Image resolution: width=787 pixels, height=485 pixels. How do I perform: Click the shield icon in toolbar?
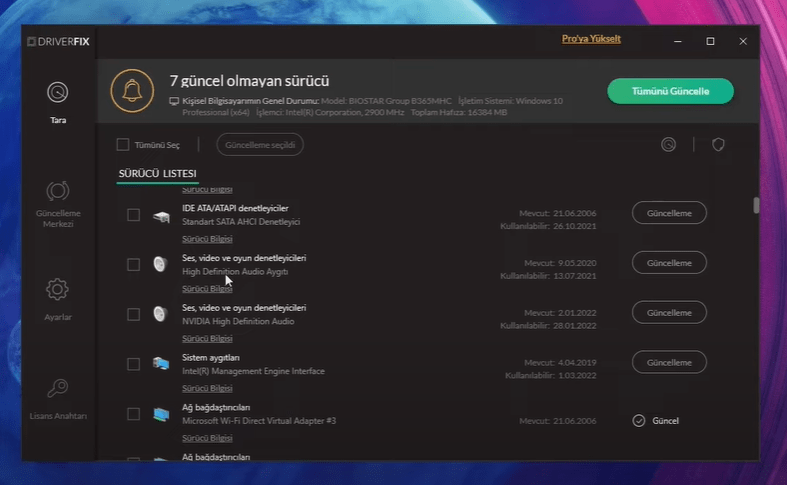point(718,145)
